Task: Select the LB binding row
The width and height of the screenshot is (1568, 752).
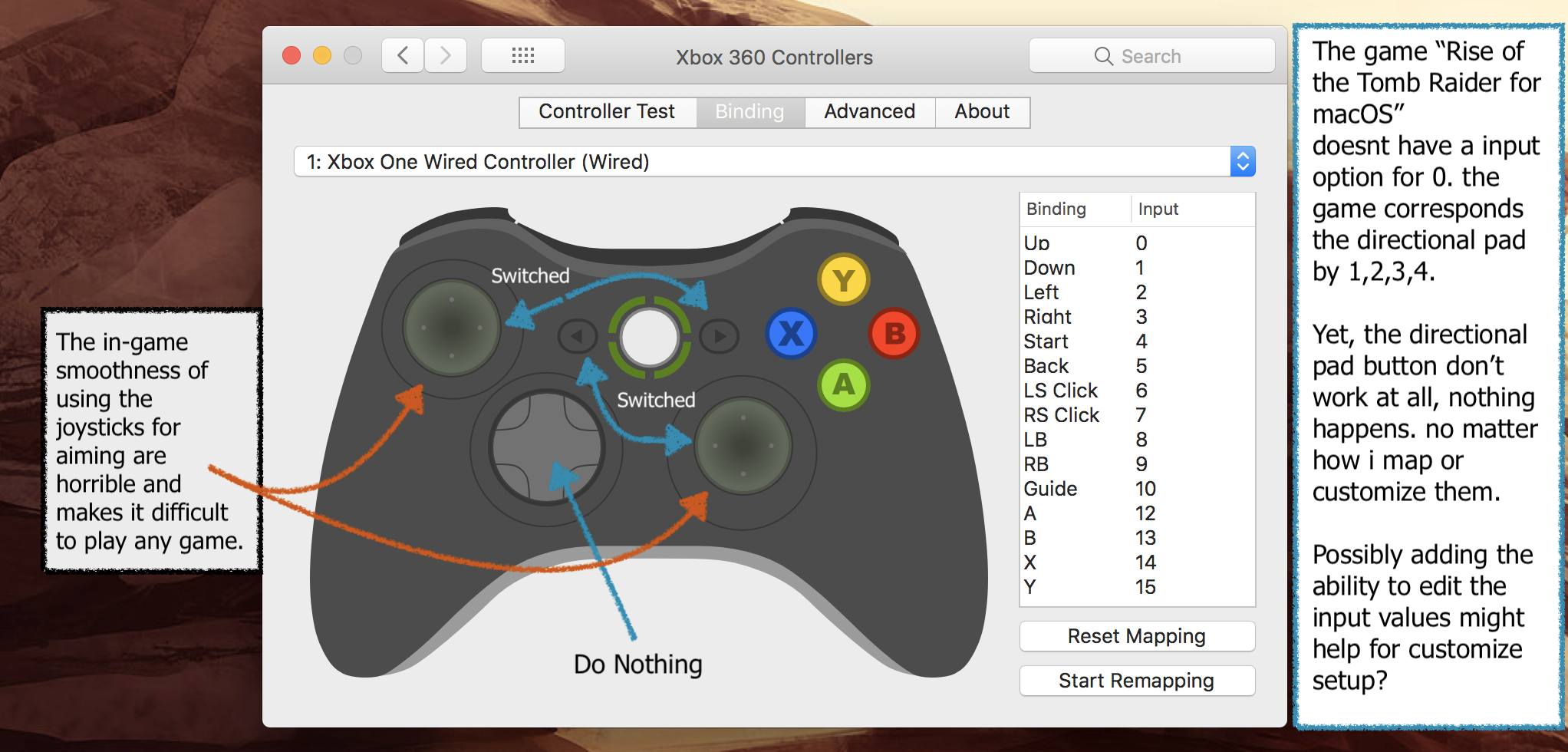Action: (x=1137, y=440)
